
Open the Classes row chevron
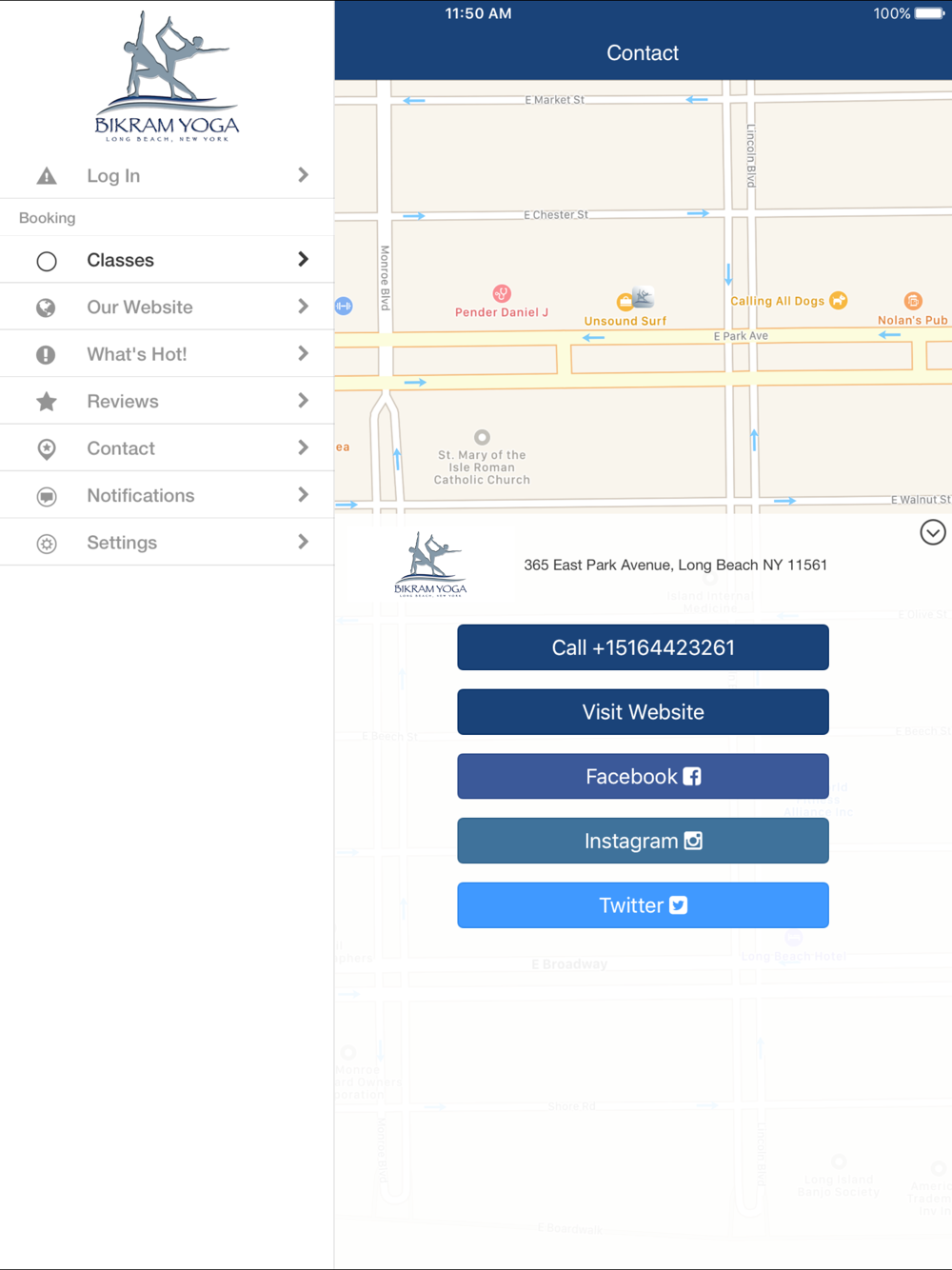[303, 259]
